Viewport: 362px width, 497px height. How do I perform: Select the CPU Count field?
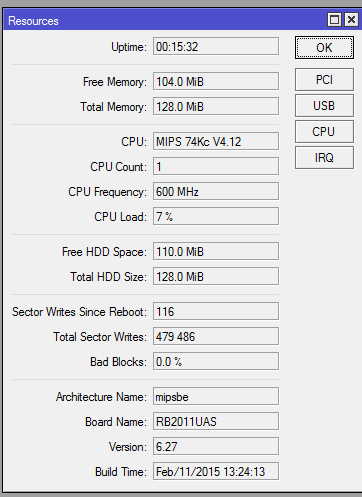coord(216,166)
